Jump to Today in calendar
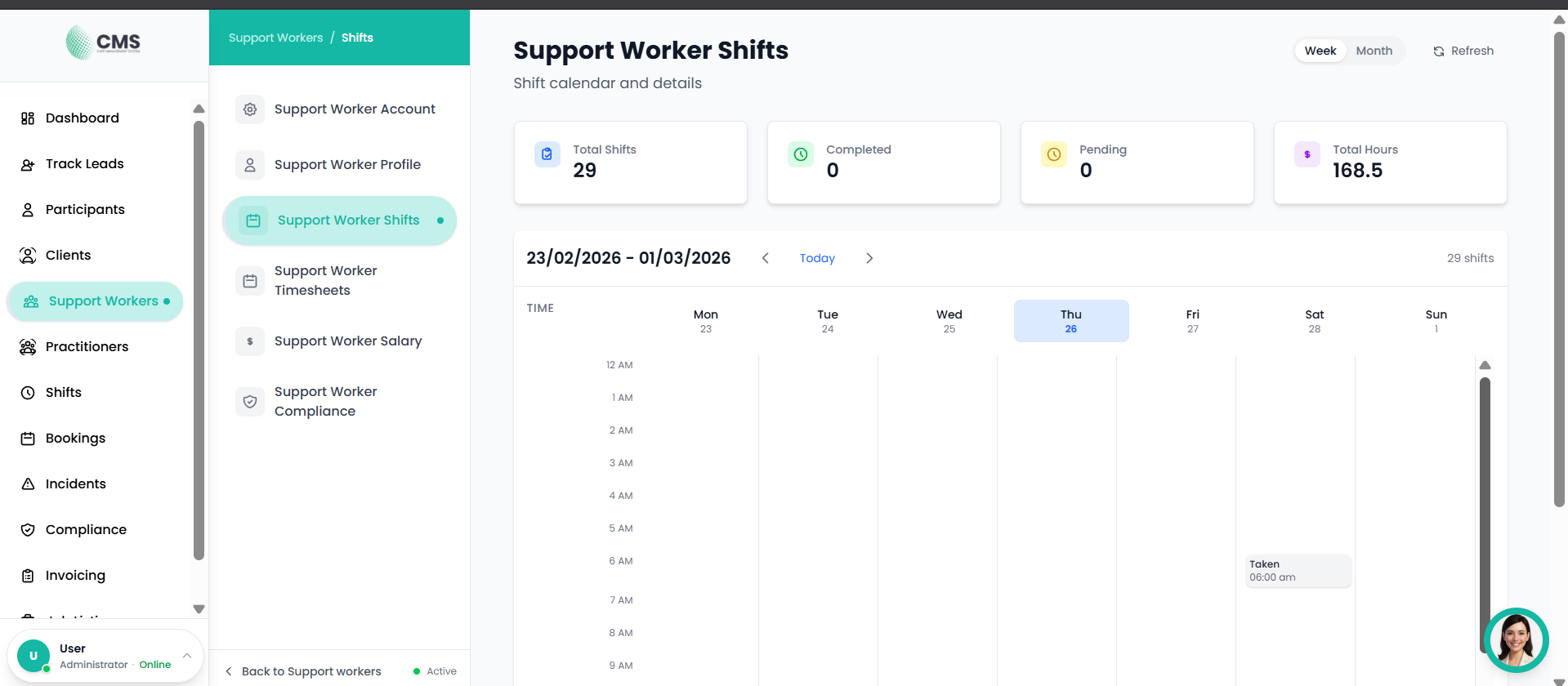Screen dimensions: 1568x686 click(817, 258)
